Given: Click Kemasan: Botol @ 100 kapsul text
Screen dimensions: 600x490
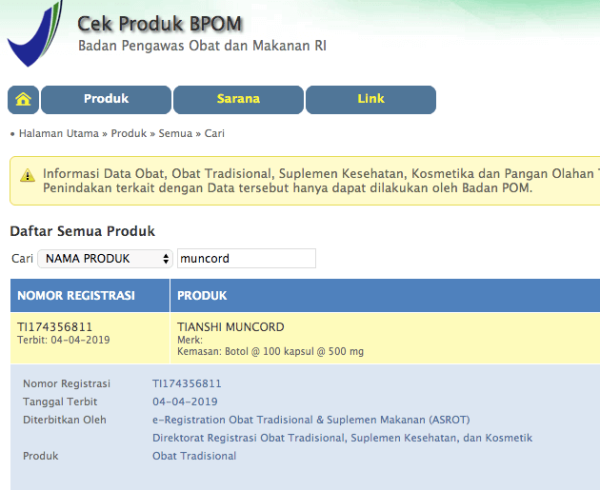Looking at the screenshot, I should (271, 352).
